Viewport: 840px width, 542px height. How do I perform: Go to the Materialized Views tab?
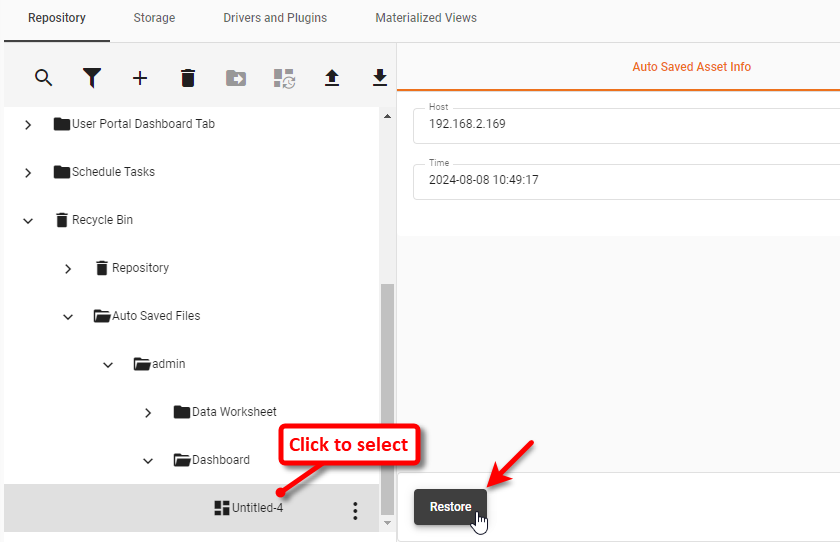pos(426,18)
